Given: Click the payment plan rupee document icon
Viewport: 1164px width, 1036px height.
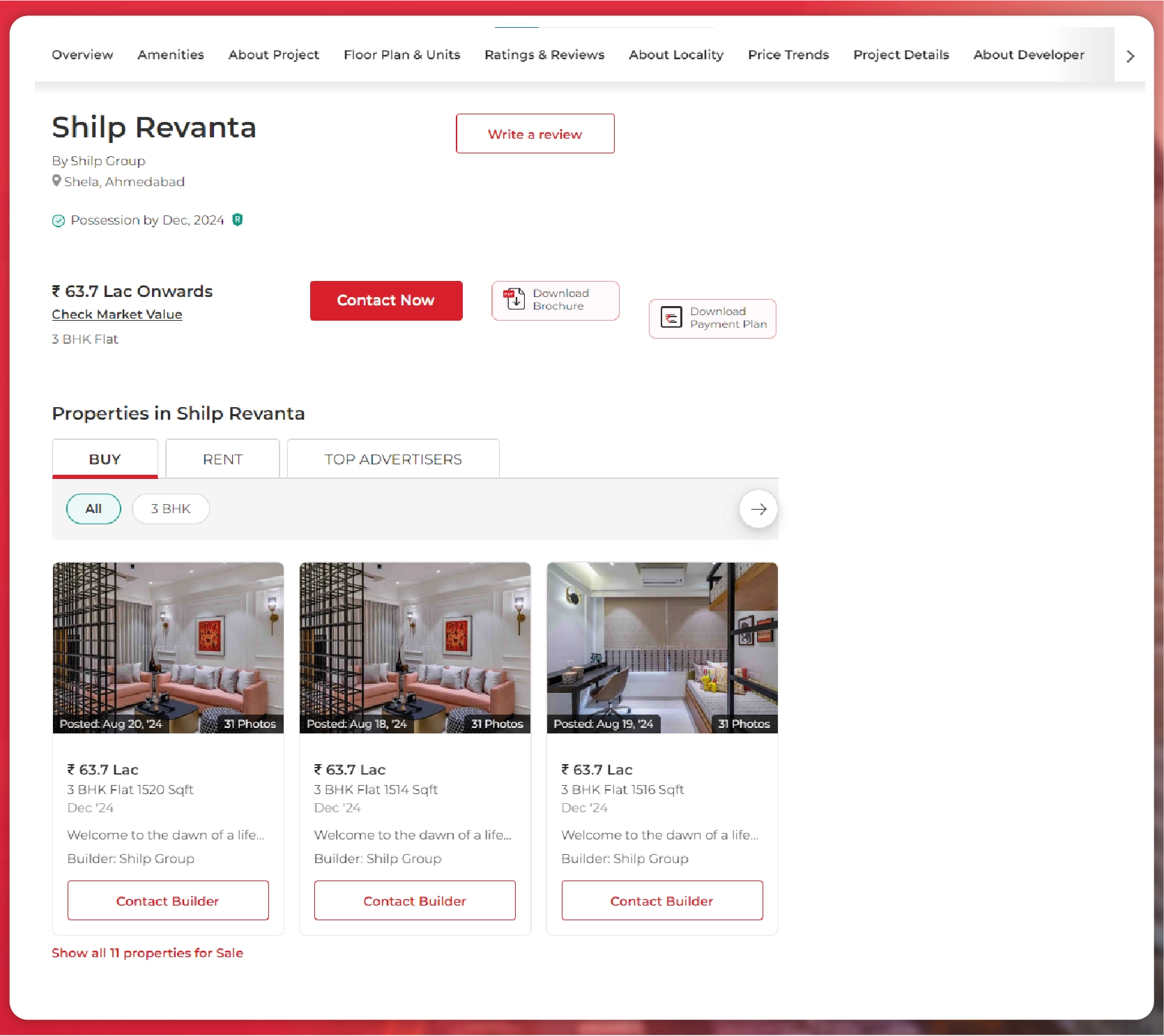Looking at the screenshot, I should (671, 317).
